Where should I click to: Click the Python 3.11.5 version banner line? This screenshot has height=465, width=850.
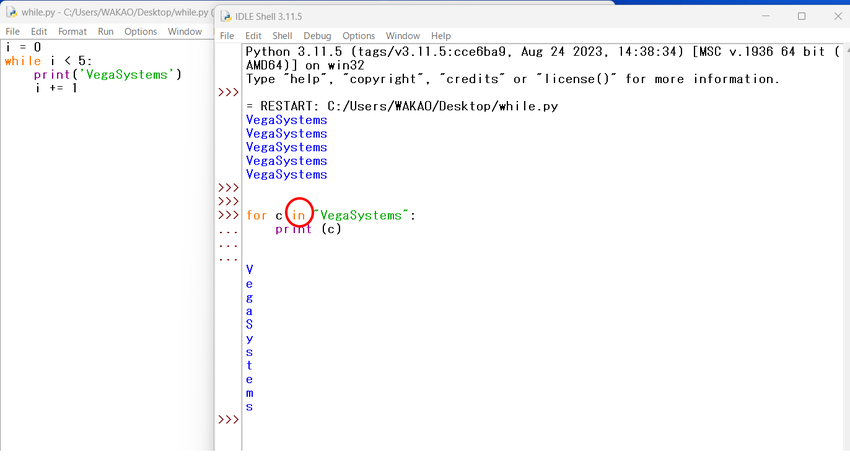point(543,51)
